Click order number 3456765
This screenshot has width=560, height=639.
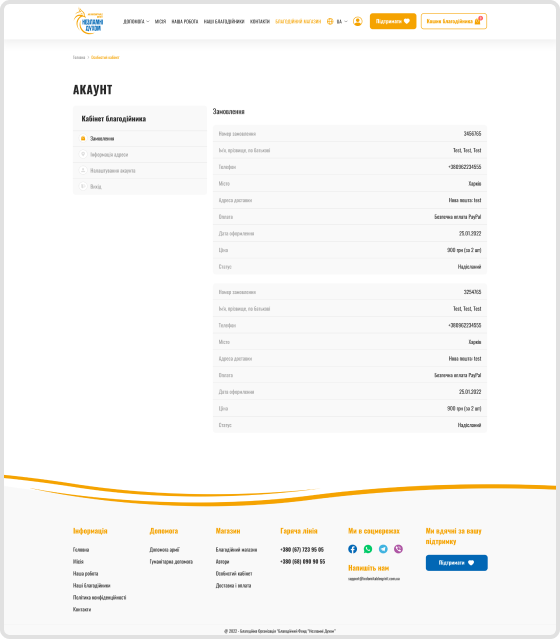coord(472,134)
